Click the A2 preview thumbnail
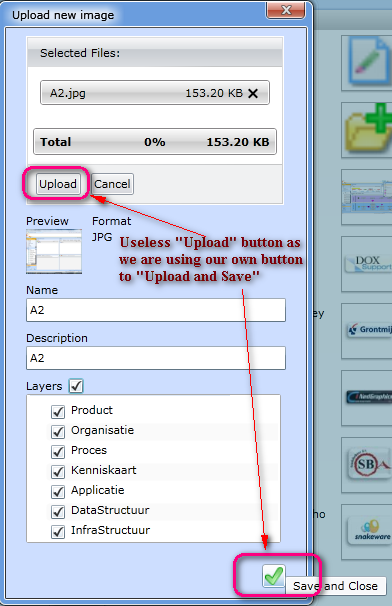 tap(54, 252)
